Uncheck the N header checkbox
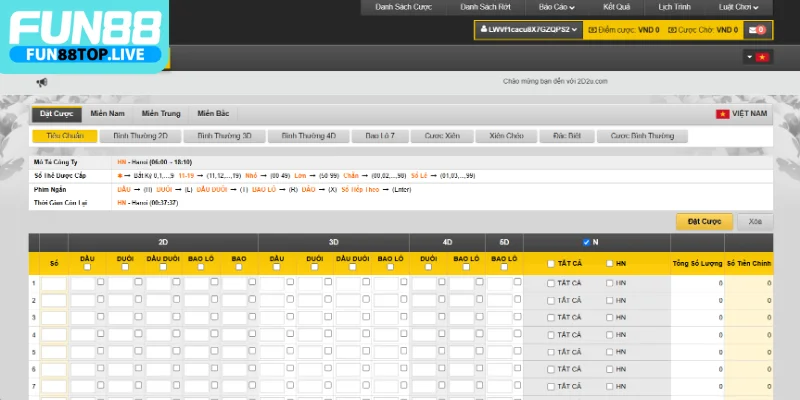800x400 pixels. pos(586,242)
